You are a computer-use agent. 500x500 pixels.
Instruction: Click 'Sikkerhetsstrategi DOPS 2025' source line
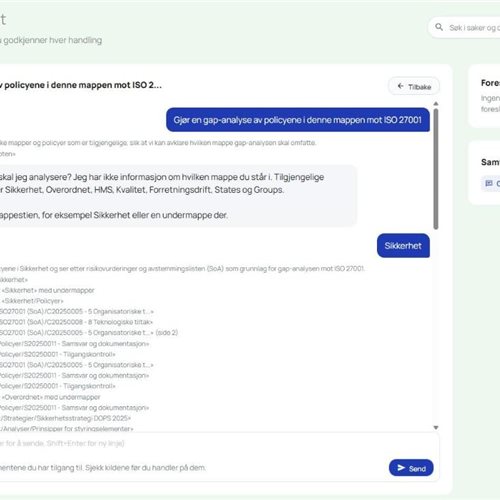(x=66, y=418)
